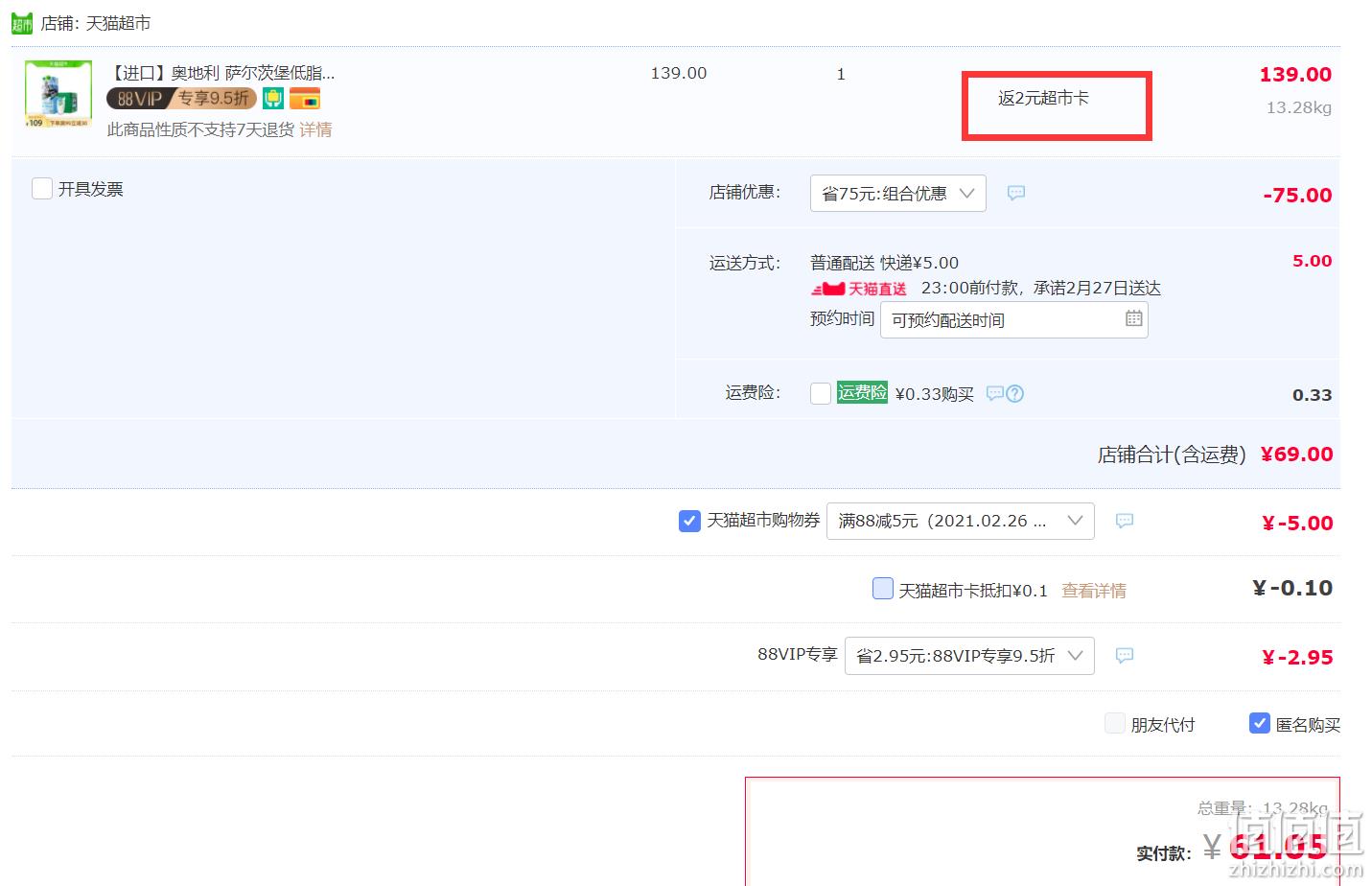Click the ¥-2.95 VIP discount amount
Viewport: 1372px width, 886px height.
pyautogui.click(x=1297, y=658)
